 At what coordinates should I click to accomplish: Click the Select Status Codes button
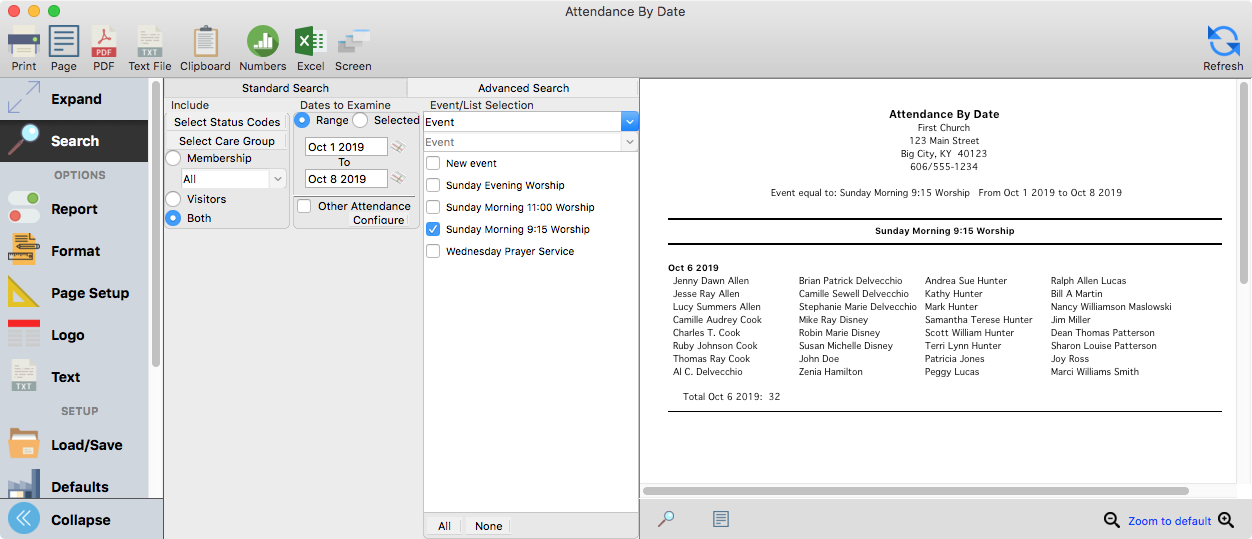tap(227, 122)
